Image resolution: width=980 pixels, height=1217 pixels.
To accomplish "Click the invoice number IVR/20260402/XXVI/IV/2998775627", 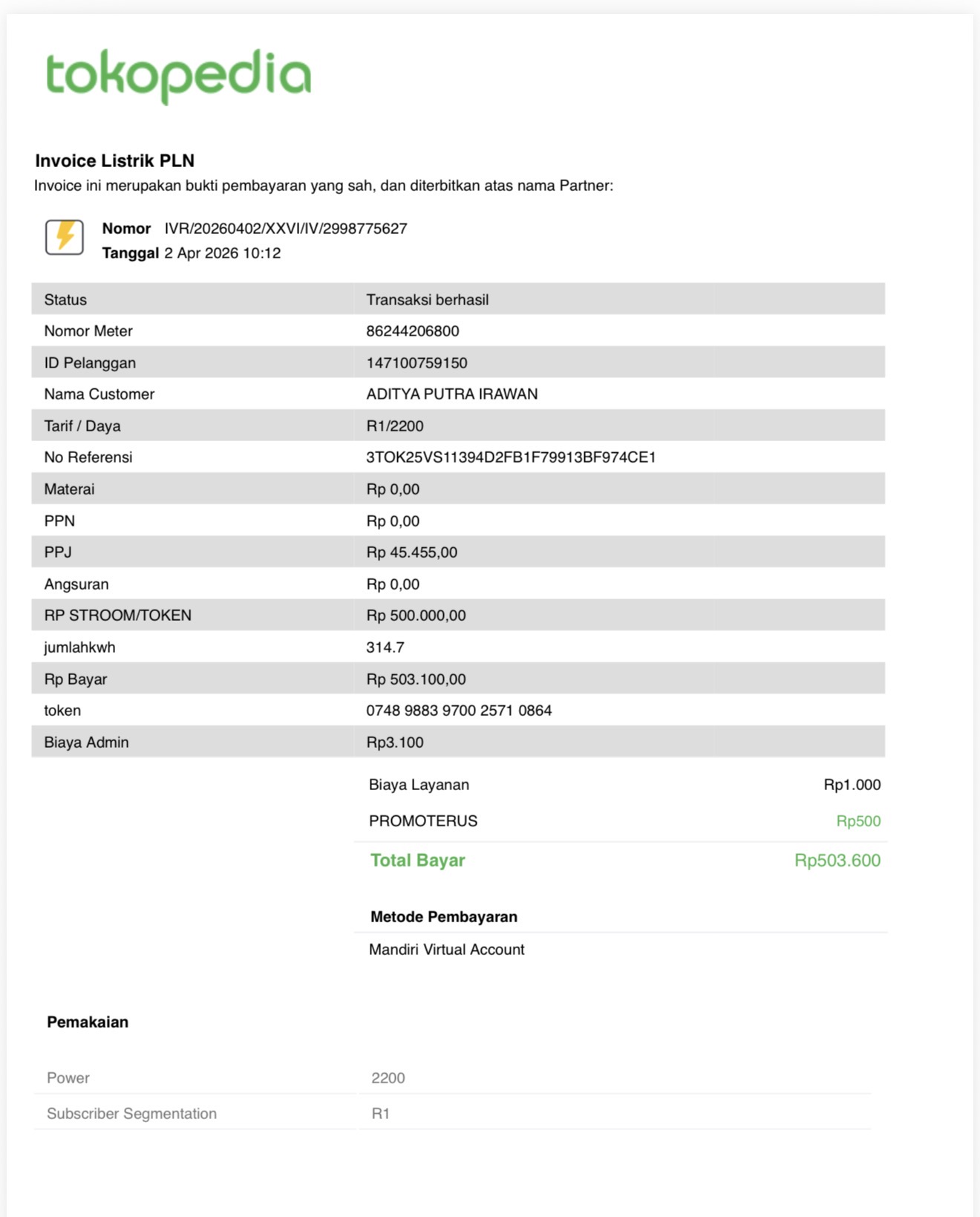I will 286,229.
